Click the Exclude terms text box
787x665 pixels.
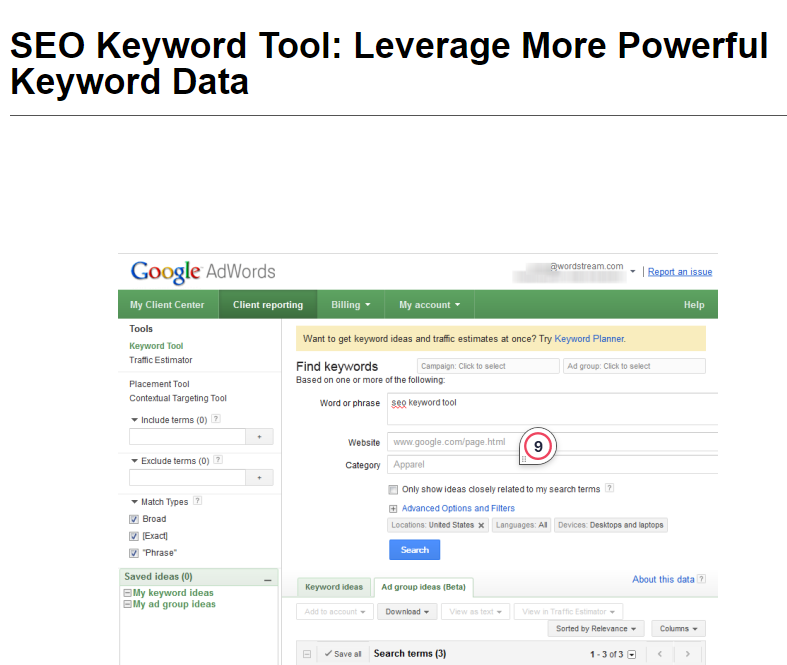[x=187, y=477]
